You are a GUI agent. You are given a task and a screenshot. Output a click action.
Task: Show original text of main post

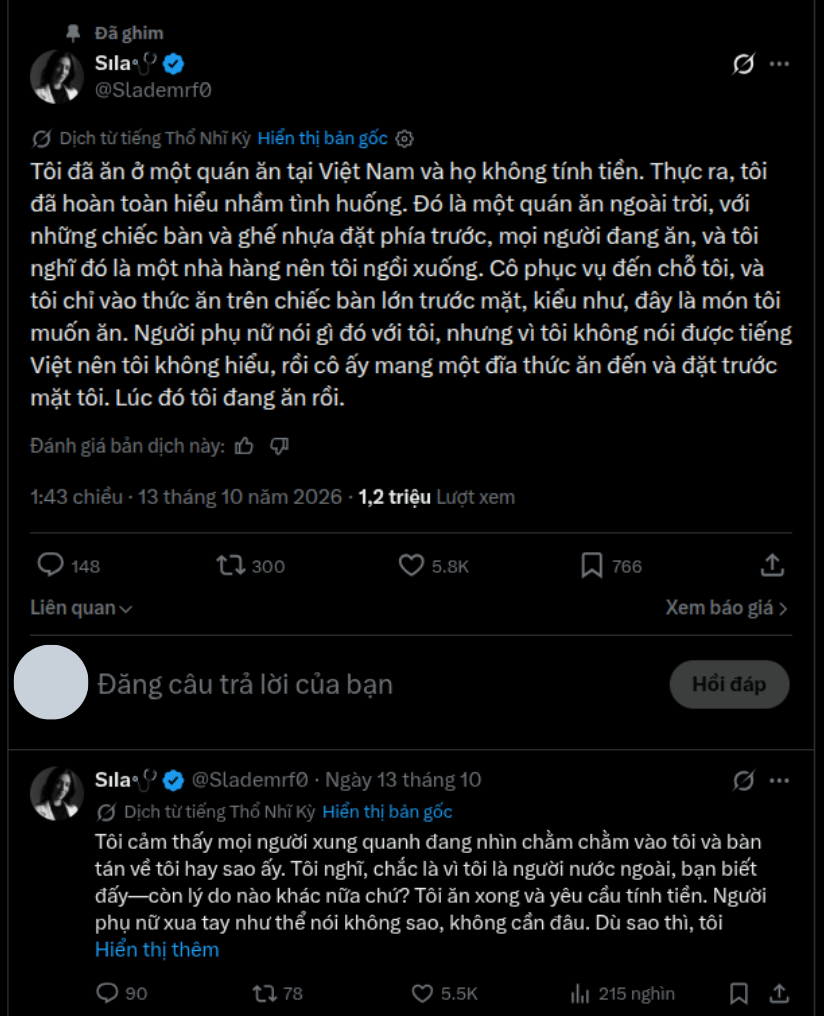[323, 138]
